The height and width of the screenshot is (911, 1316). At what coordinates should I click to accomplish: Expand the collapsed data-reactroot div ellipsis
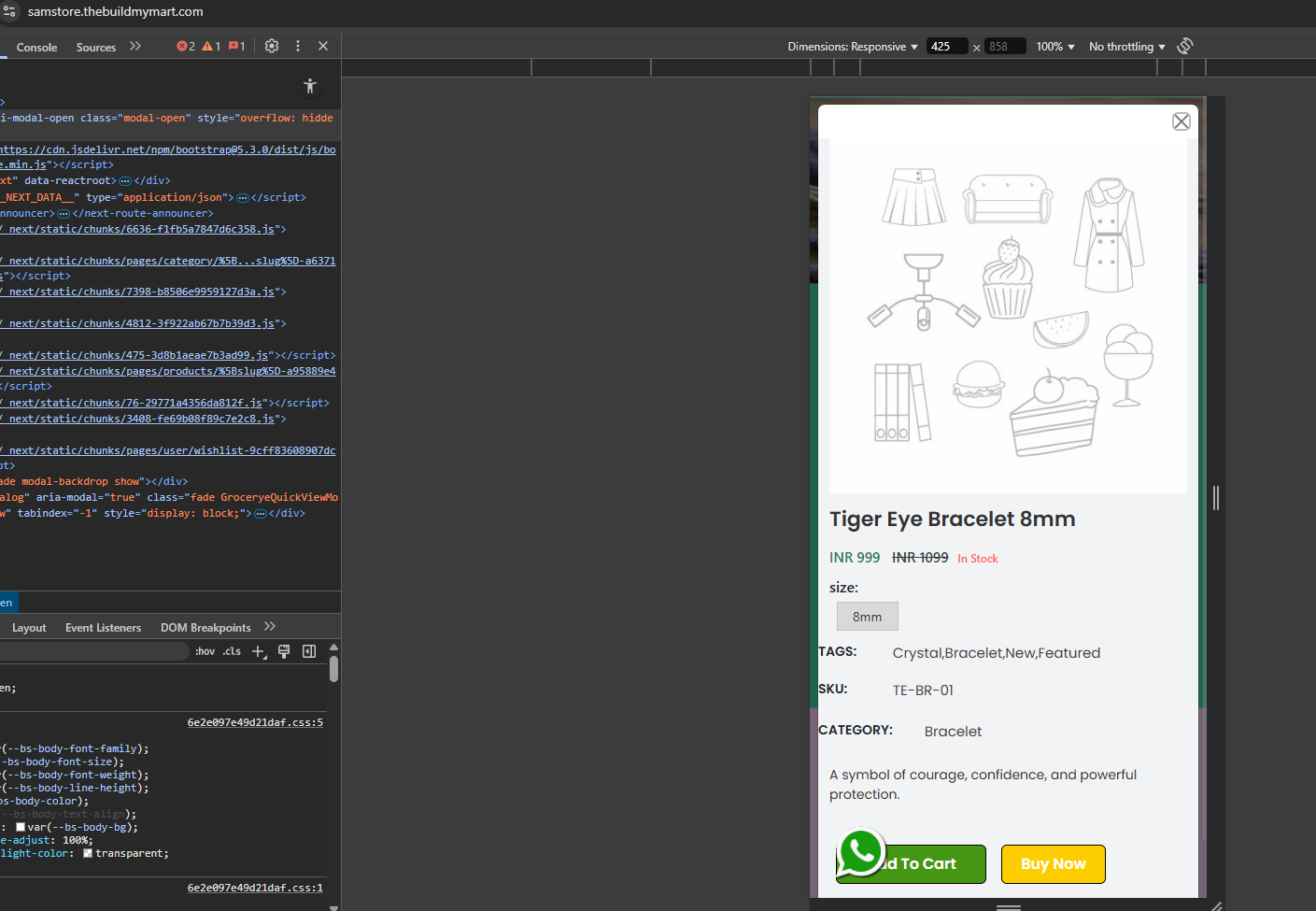coord(125,181)
